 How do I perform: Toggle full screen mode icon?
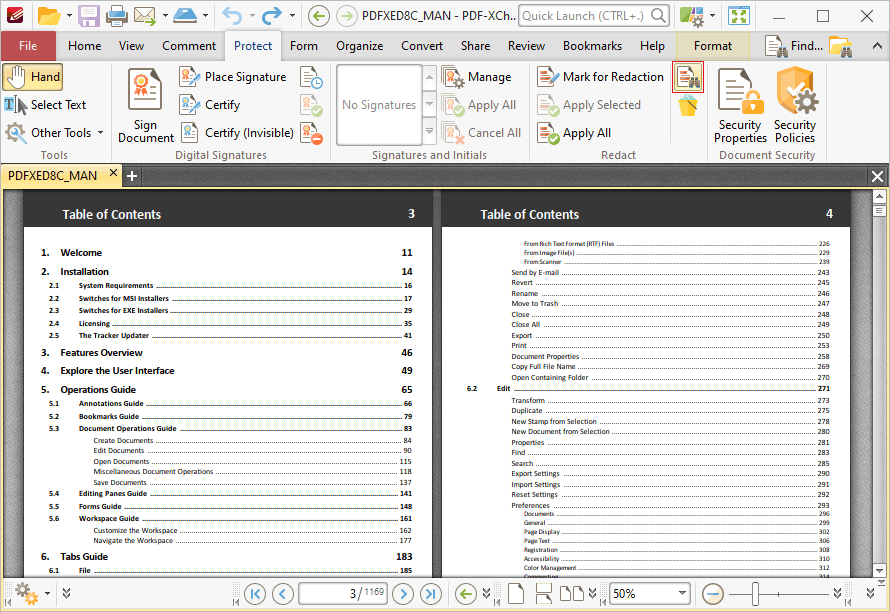click(739, 16)
